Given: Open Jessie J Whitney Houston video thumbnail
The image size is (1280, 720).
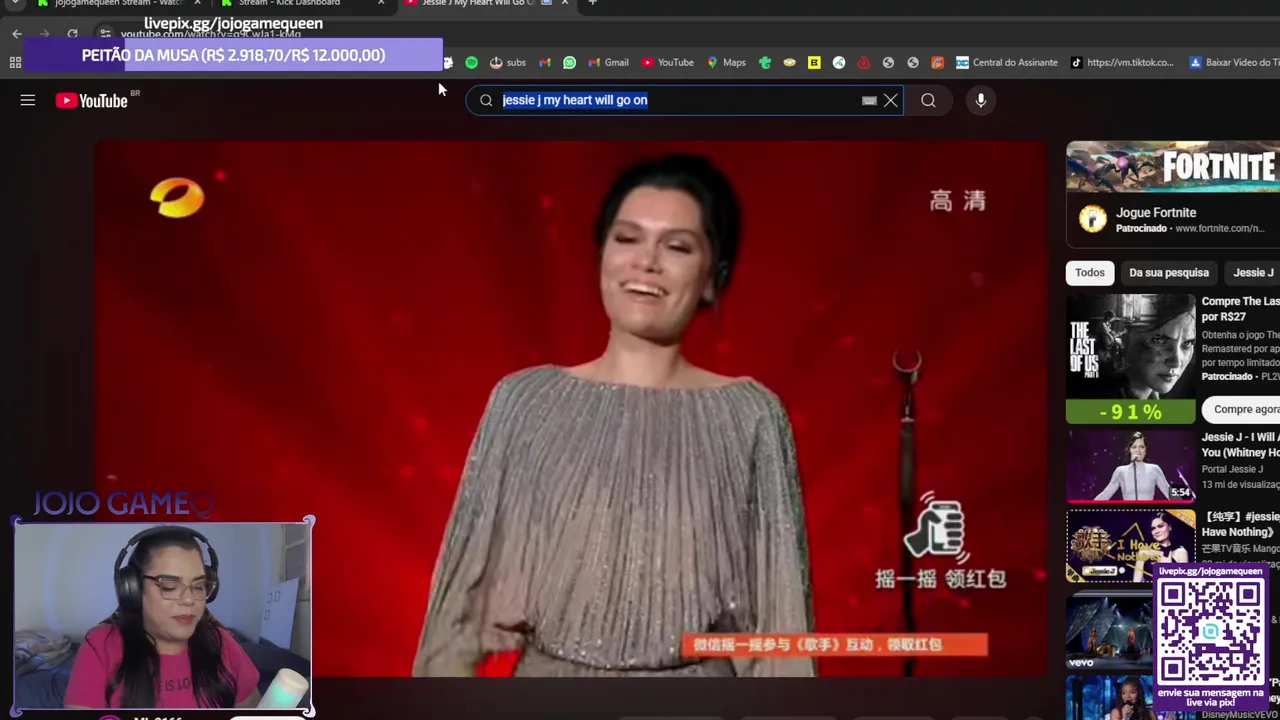Looking at the screenshot, I should (1131, 465).
